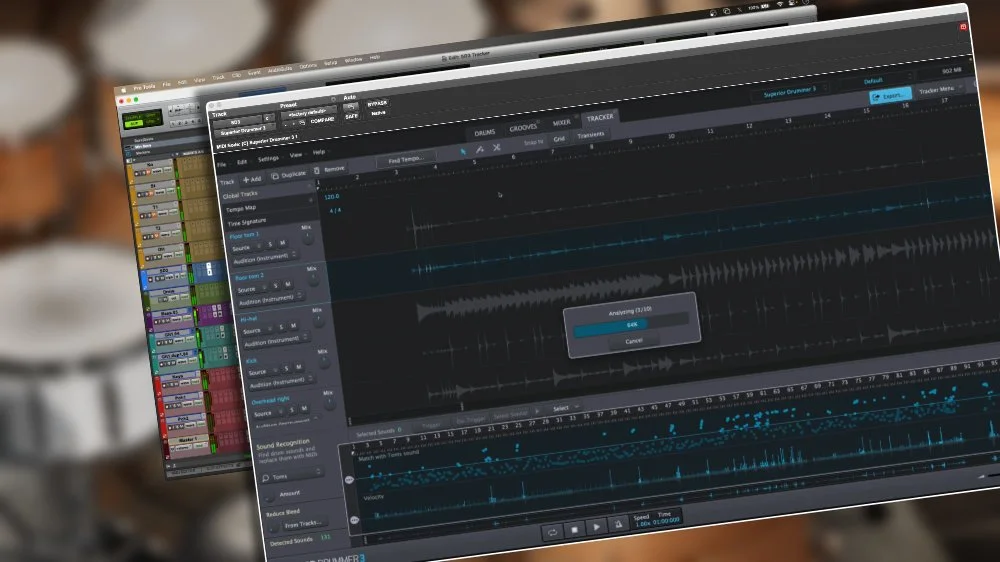Solo the Hi-hat track
Viewport: 1000px width, 562px height.
281,327
